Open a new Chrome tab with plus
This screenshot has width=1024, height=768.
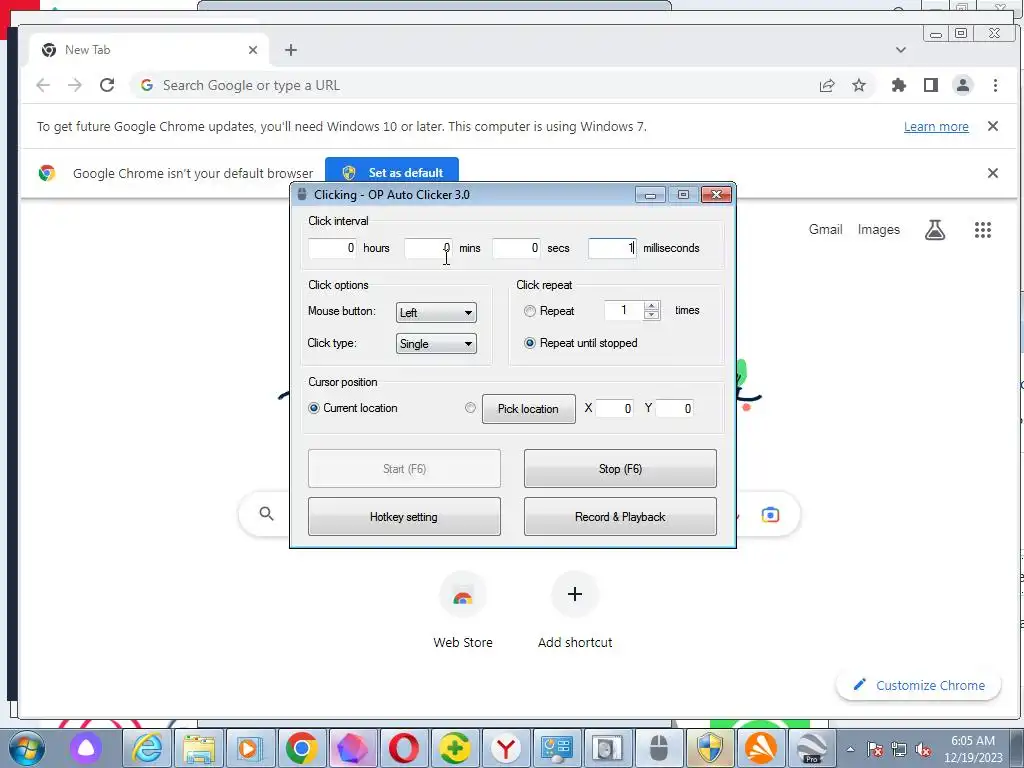click(291, 50)
